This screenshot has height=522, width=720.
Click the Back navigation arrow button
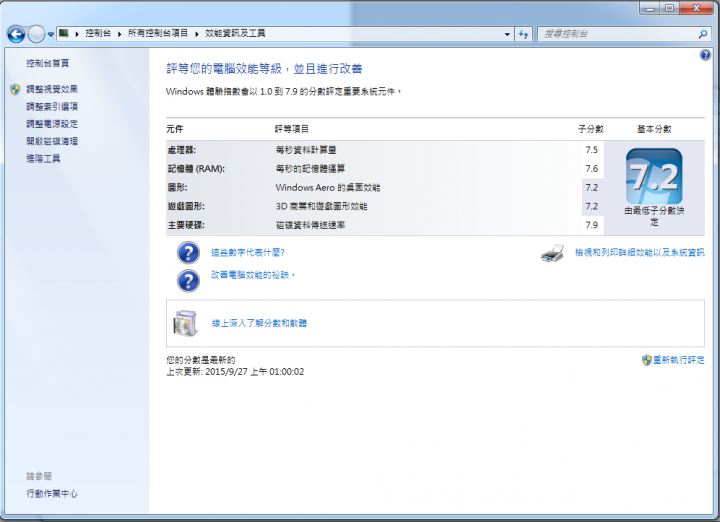[16, 34]
